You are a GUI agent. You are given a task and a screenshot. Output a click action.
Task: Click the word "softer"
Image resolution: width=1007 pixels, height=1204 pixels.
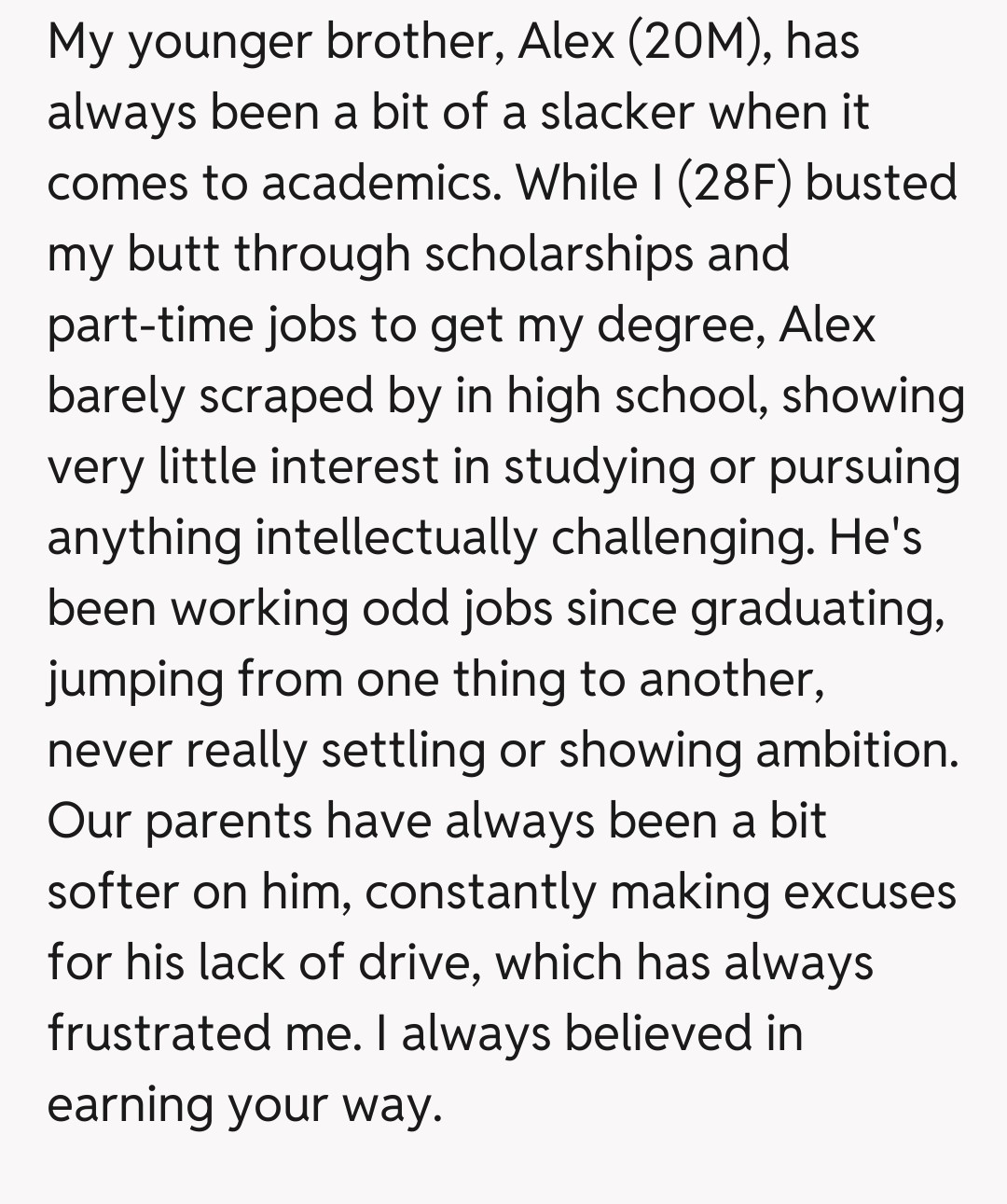tap(112, 892)
